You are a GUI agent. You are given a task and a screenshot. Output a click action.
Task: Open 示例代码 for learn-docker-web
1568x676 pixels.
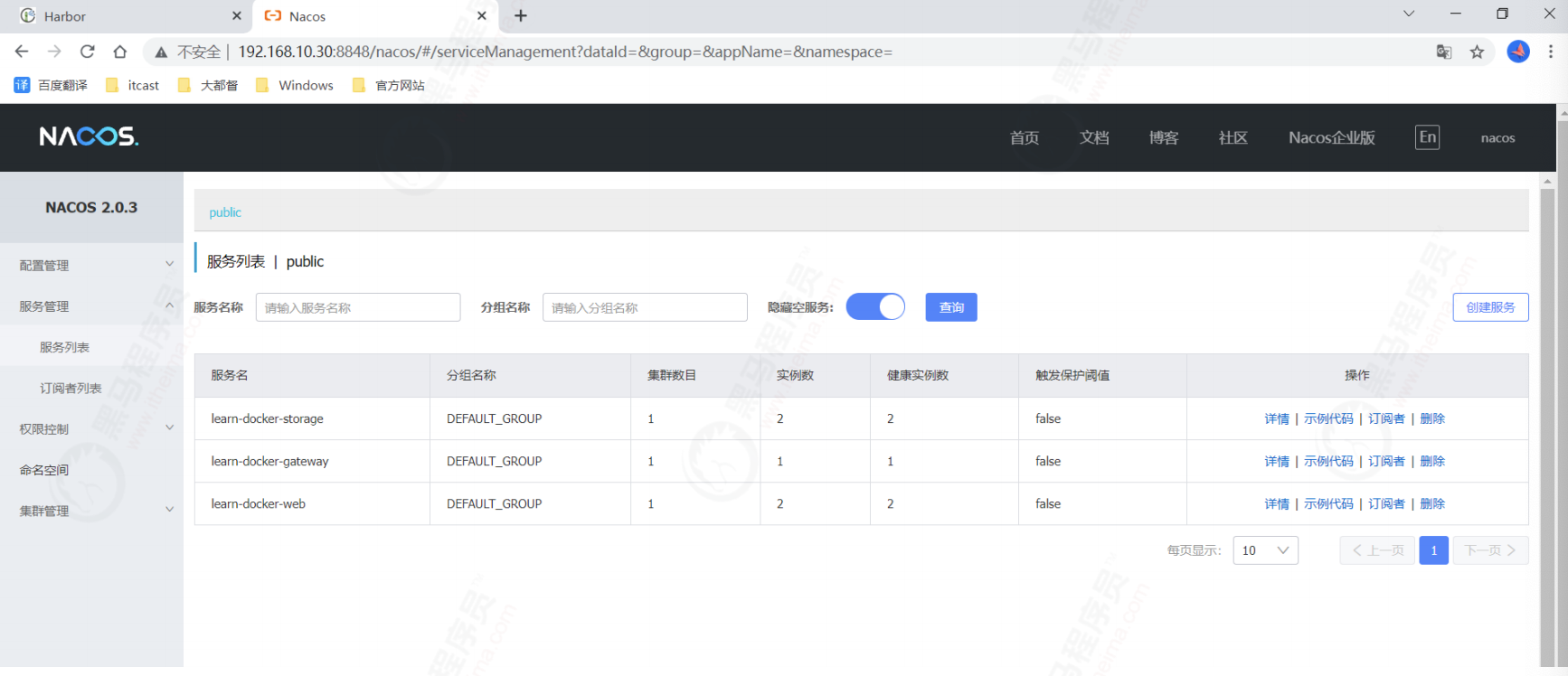point(1328,503)
